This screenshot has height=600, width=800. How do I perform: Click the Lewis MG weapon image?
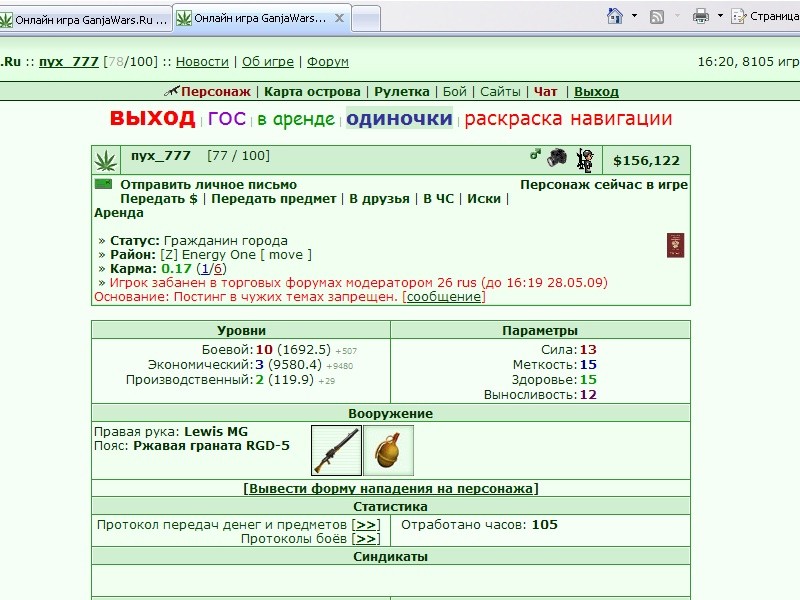tap(336, 451)
